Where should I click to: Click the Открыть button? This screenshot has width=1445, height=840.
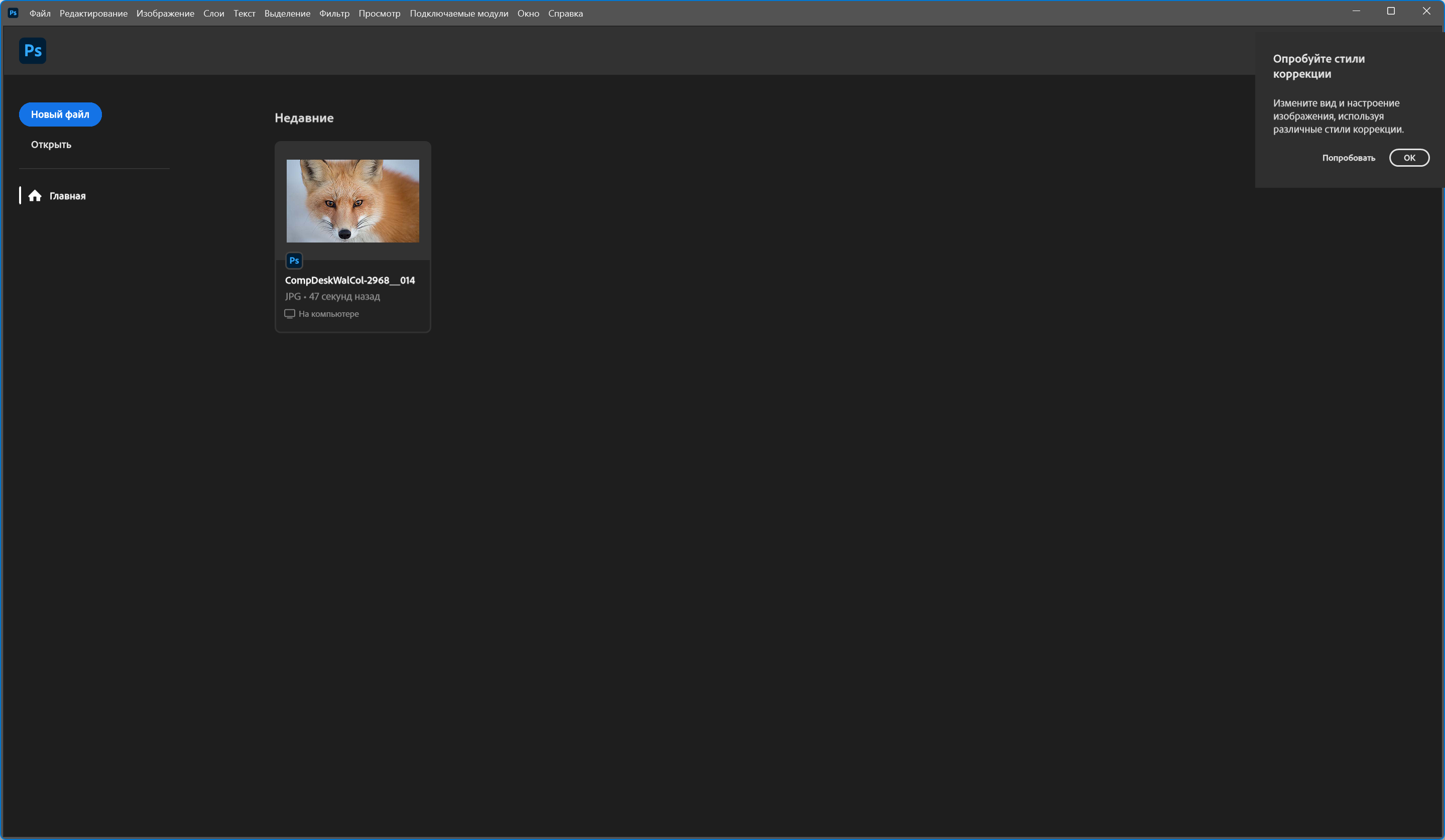click(51, 145)
